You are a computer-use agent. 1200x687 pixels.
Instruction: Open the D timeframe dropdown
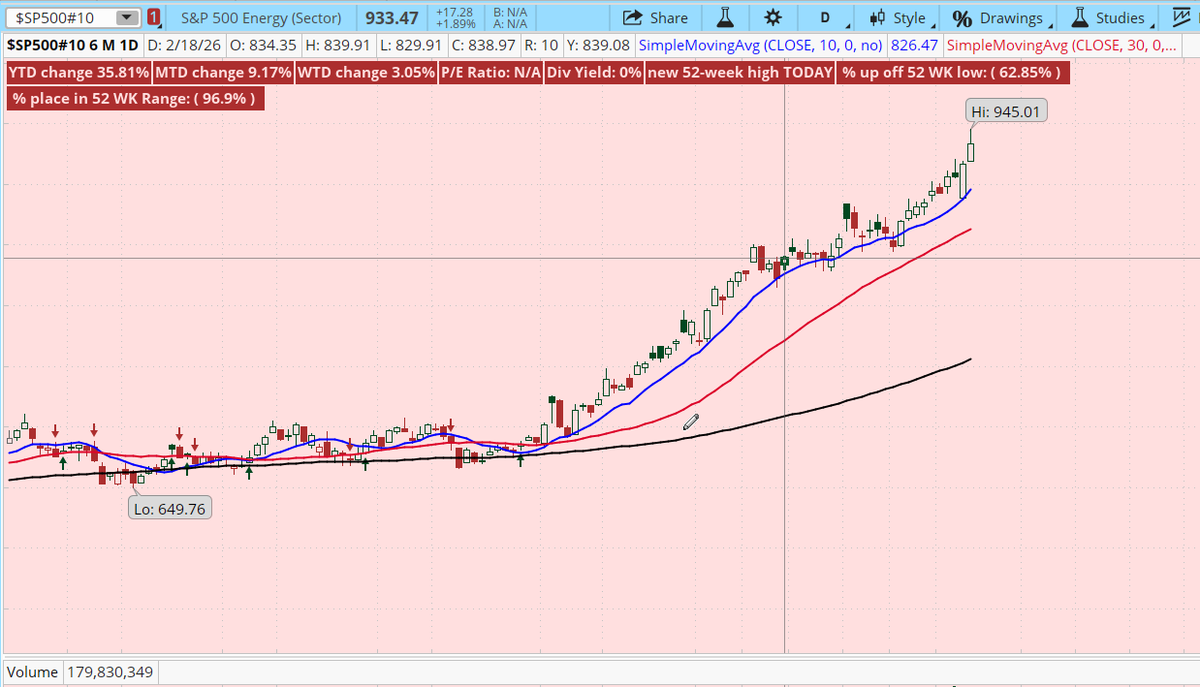pos(832,18)
